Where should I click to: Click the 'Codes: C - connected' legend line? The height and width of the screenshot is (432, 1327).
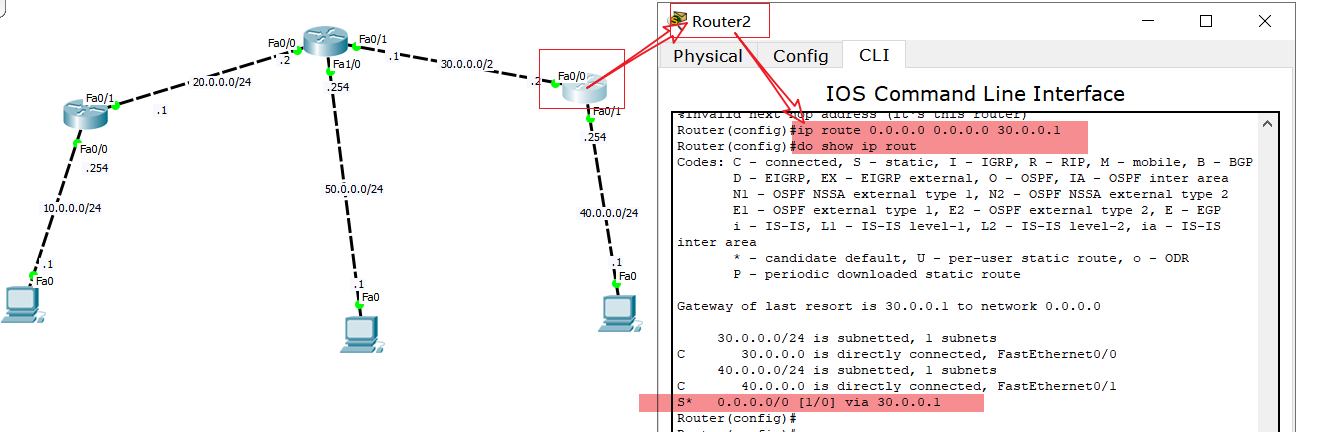pos(965,162)
